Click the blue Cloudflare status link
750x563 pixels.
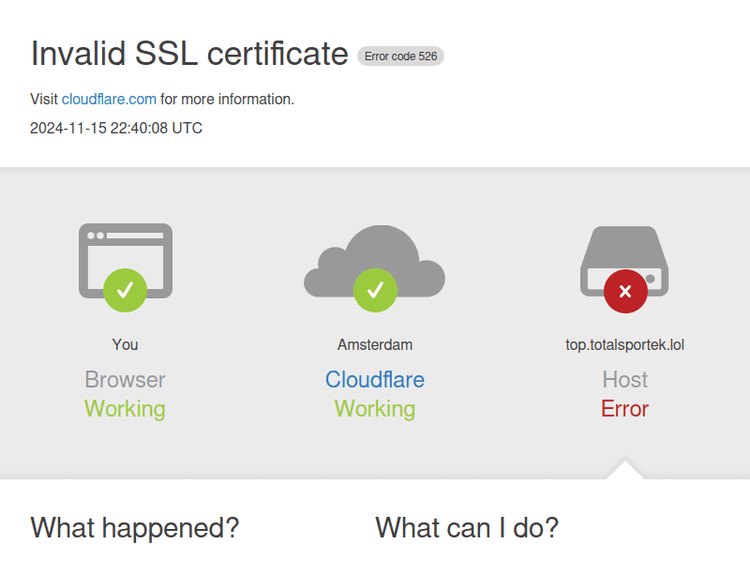tap(375, 380)
